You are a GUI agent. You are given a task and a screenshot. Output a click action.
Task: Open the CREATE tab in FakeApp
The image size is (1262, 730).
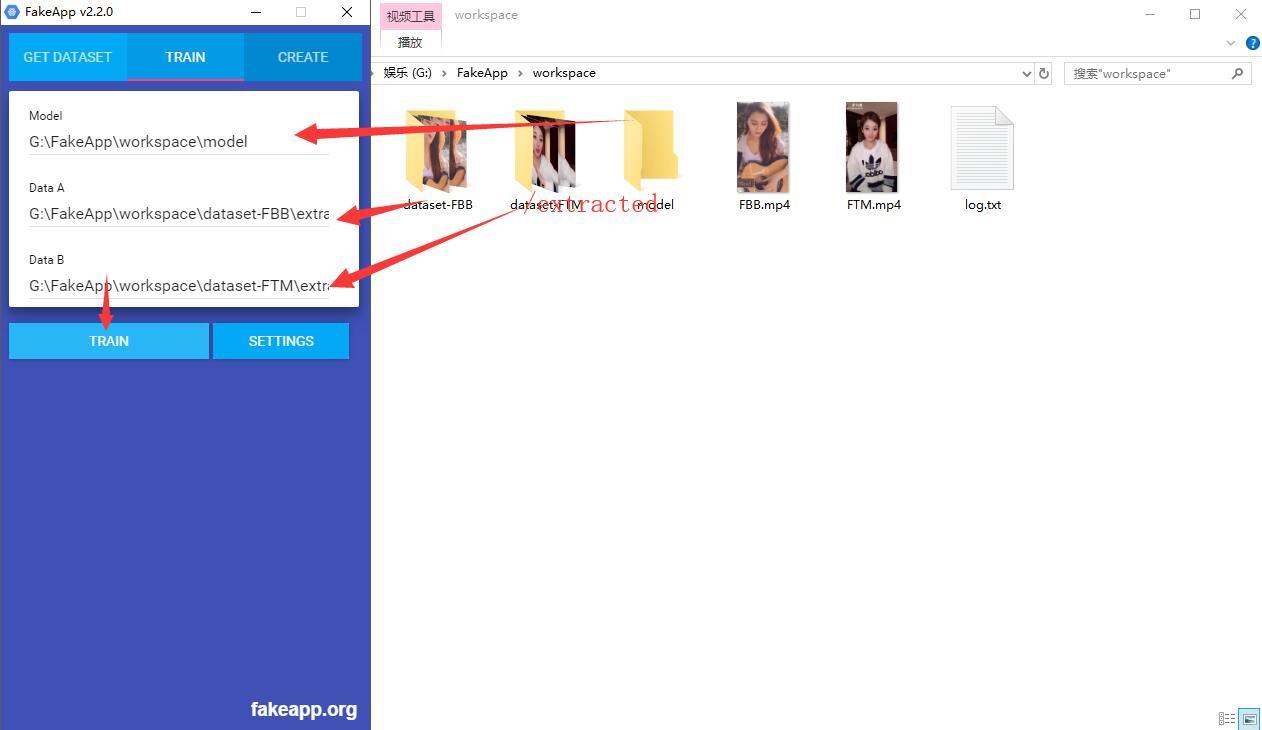pyautogui.click(x=303, y=57)
